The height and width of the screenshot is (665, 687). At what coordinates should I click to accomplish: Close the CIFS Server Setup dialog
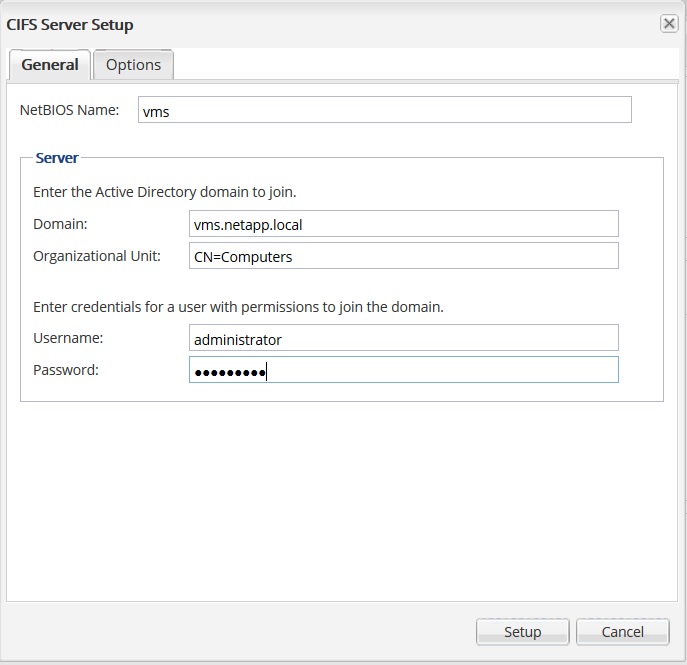[x=668, y=24]
